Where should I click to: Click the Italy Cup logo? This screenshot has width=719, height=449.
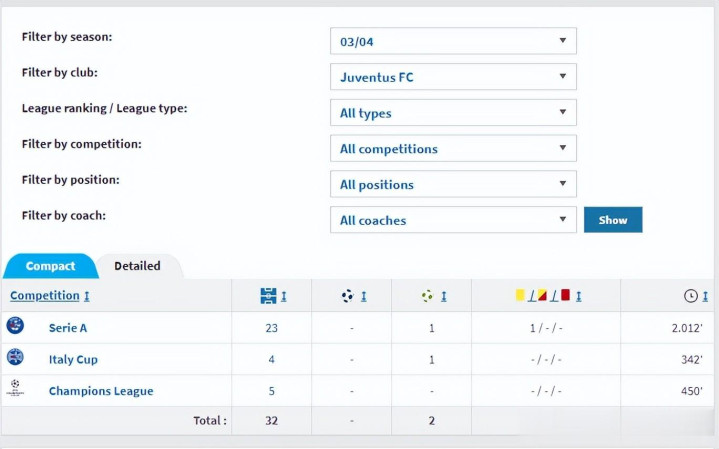click(x=15, y=358)
